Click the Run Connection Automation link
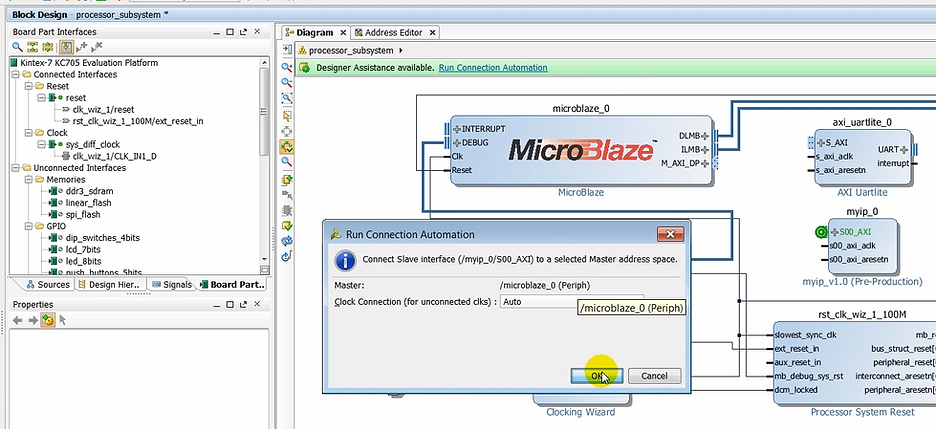936x429 pixels. click(493, 68)
